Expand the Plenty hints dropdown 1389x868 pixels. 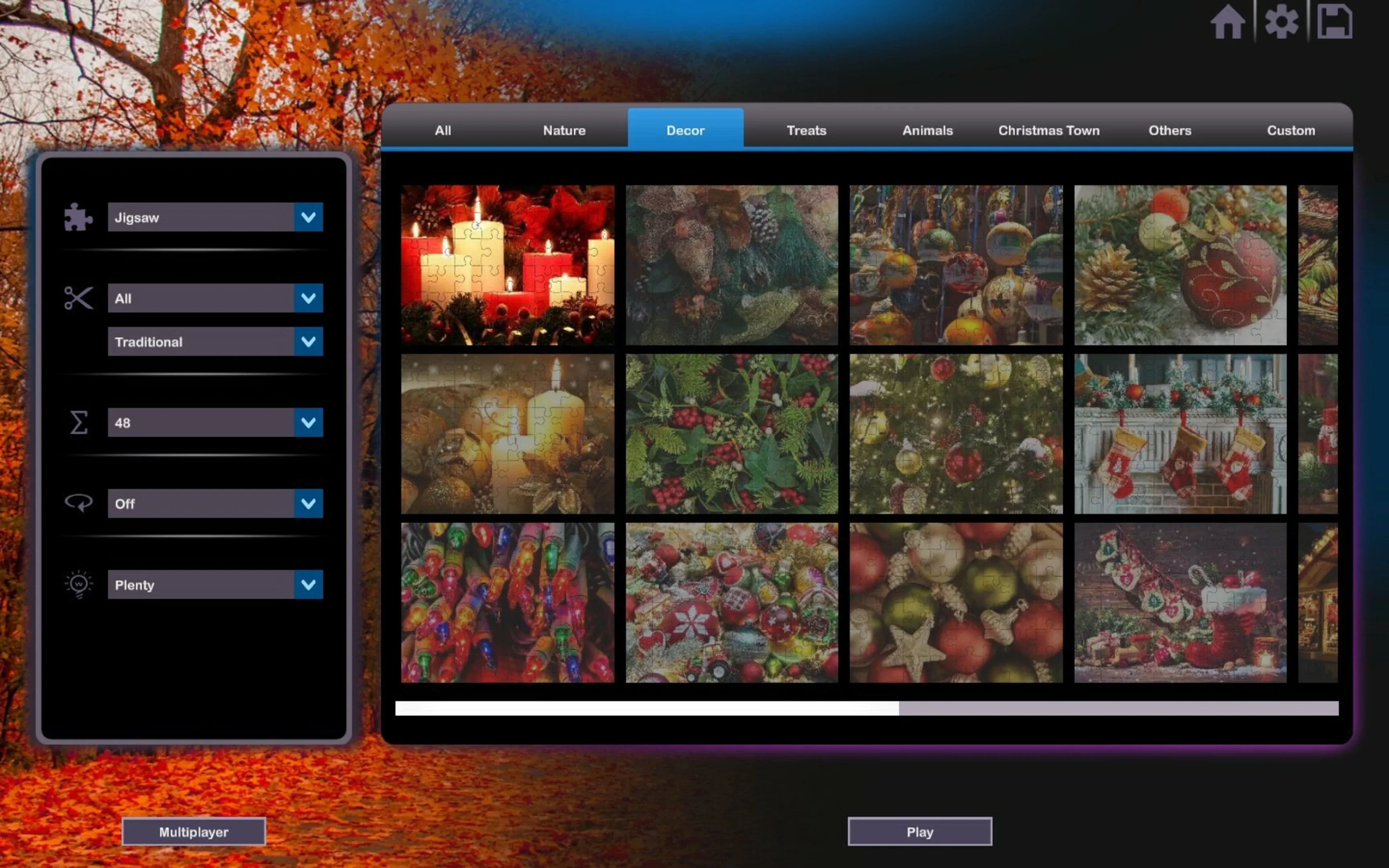coord(308,584)
